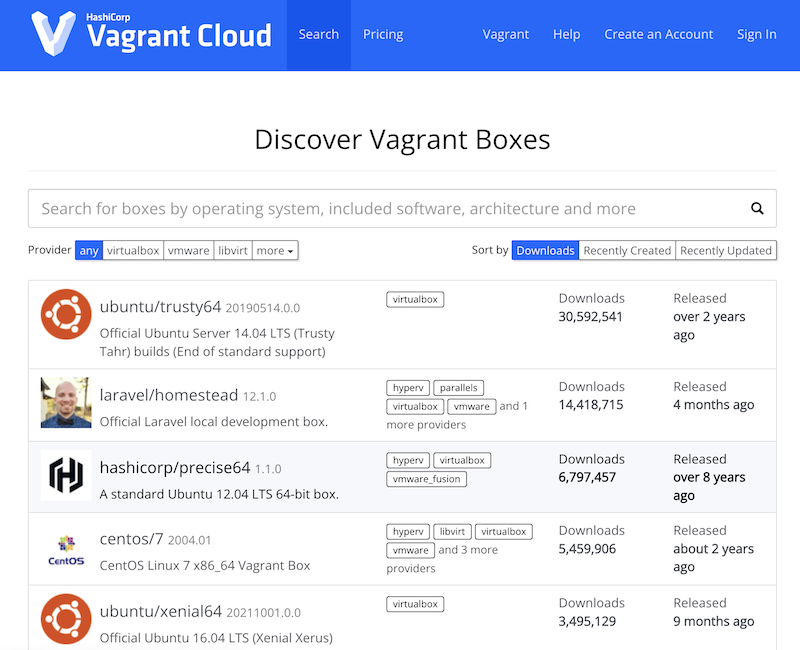
Task: Expand the 'more' providers dropdown
Action: [275, 251]
